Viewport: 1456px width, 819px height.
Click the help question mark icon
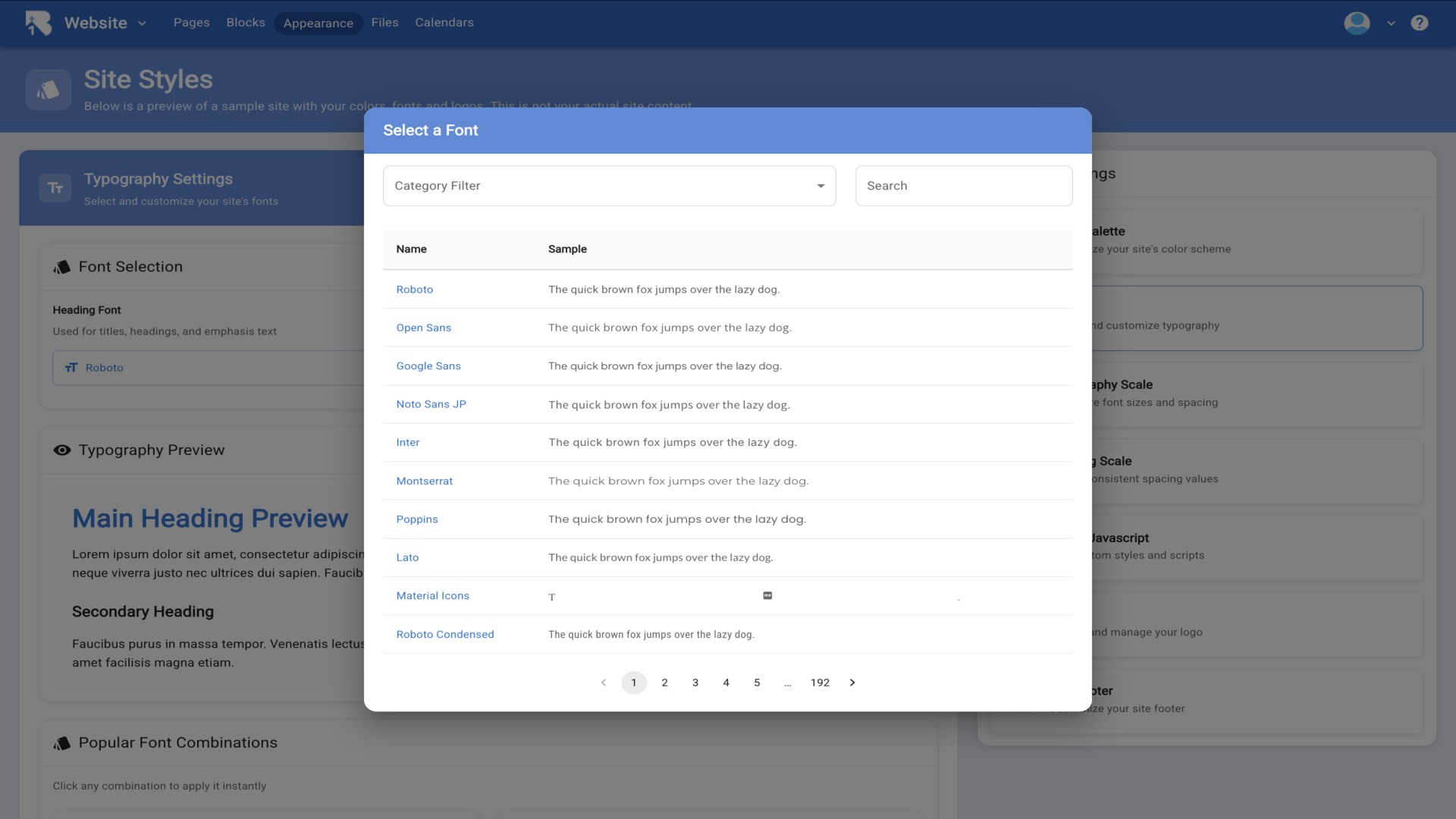pos(1419,23)
